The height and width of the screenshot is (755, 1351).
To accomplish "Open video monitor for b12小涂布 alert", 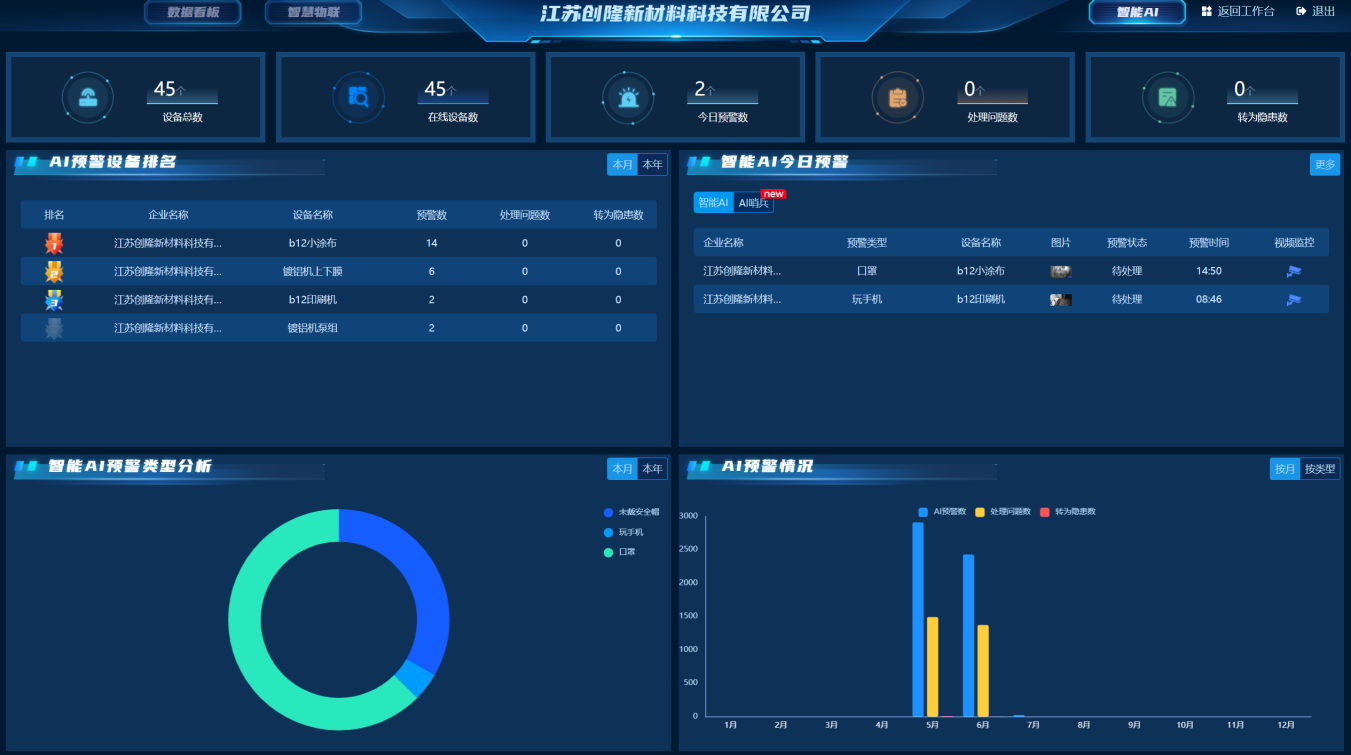I will click(1294, 271).
